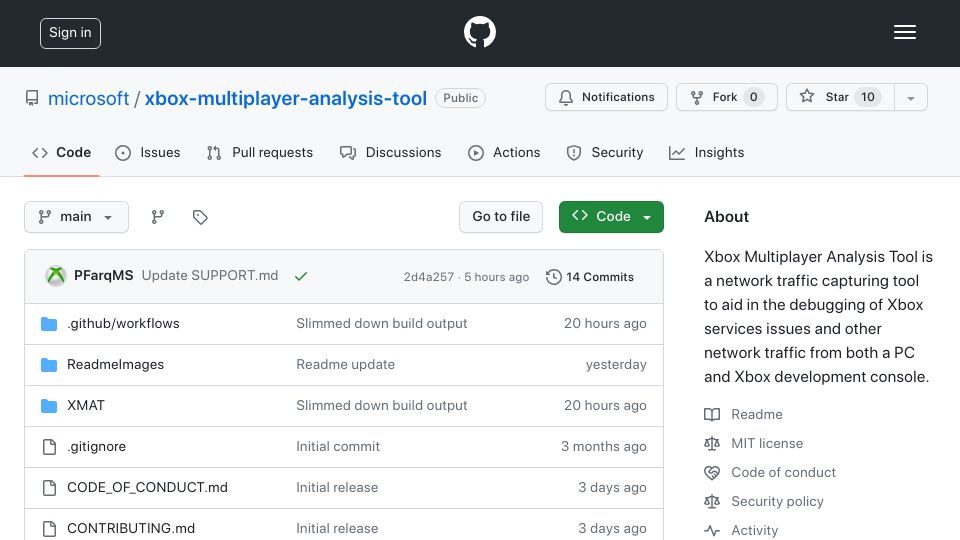Click the Security policy scale icon
This screenshot has width=960, height=540.
pyautogui.click(x=712, y=501)
